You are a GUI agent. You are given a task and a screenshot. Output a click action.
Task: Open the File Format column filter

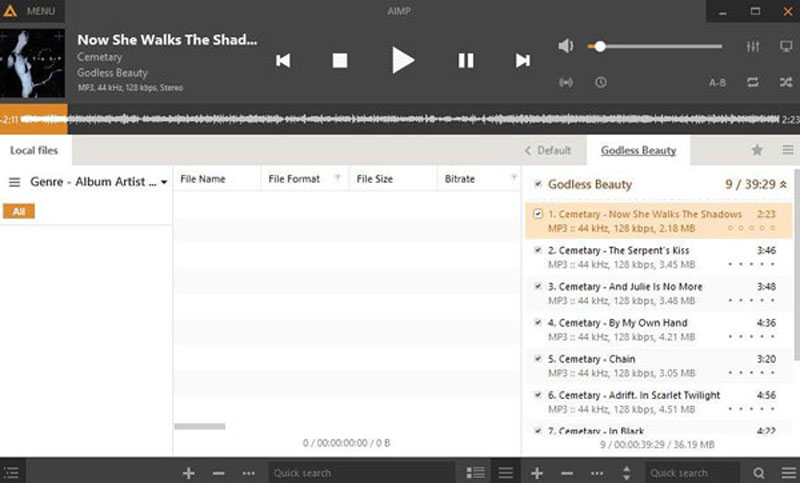tap(337, 178)
